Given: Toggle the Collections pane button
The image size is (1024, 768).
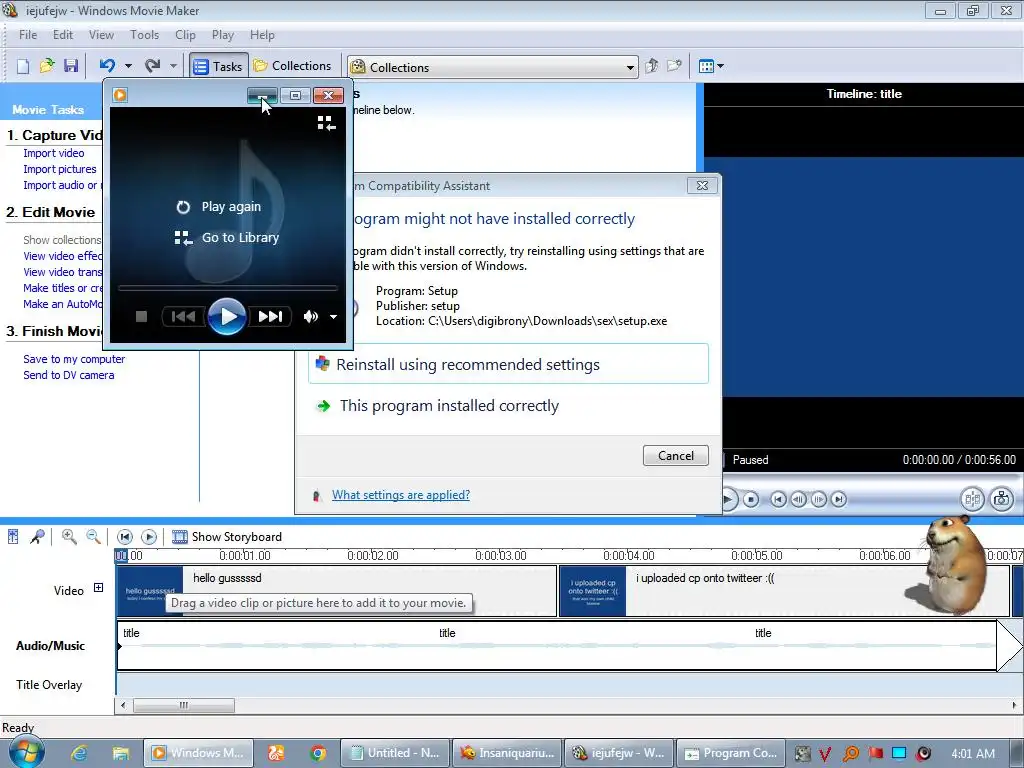Looking at the screenshot, I should 293,66.
